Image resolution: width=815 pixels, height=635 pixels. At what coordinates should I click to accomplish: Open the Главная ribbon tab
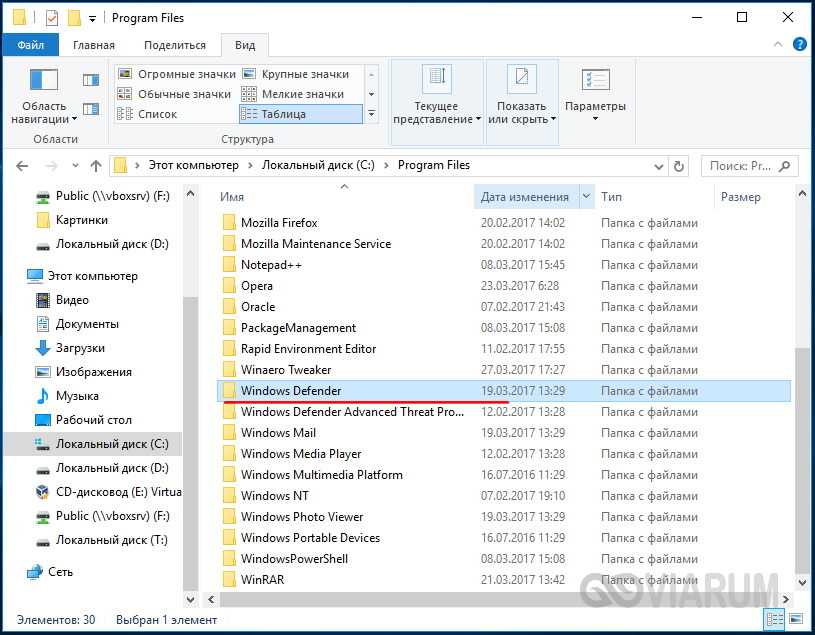[x=93, y=45]
